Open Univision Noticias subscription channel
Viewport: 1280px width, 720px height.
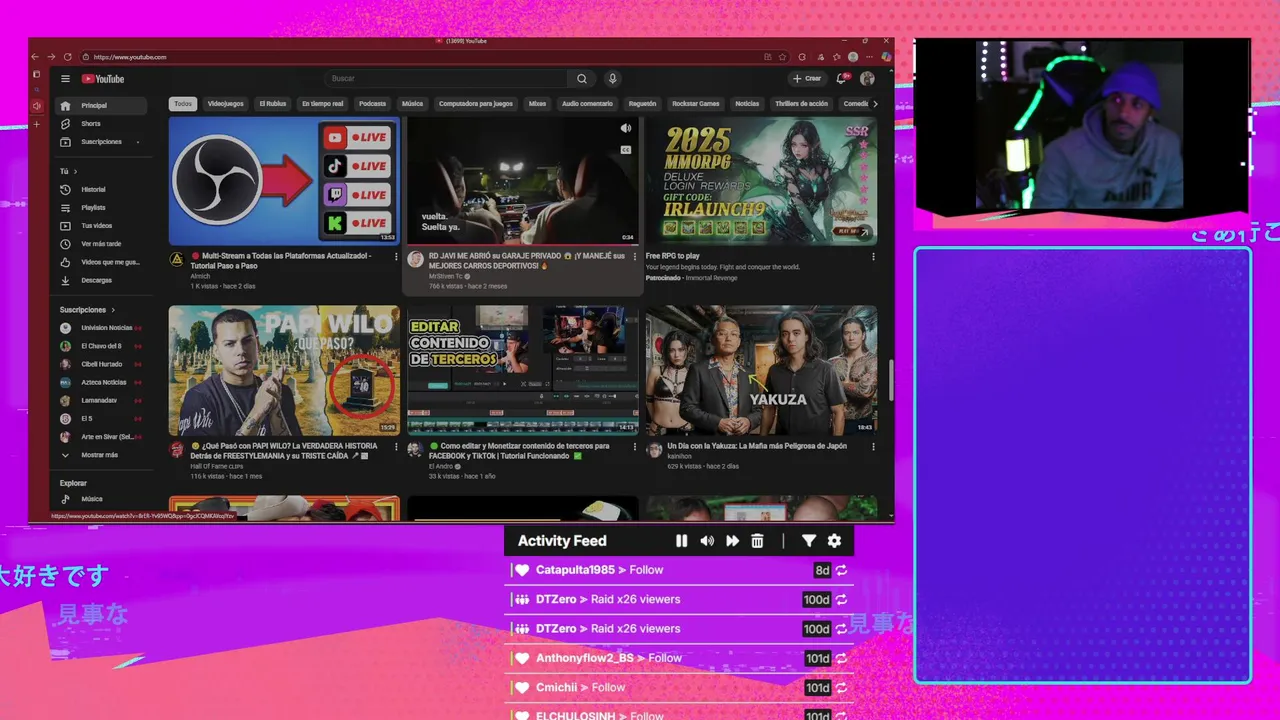(101, 328)
